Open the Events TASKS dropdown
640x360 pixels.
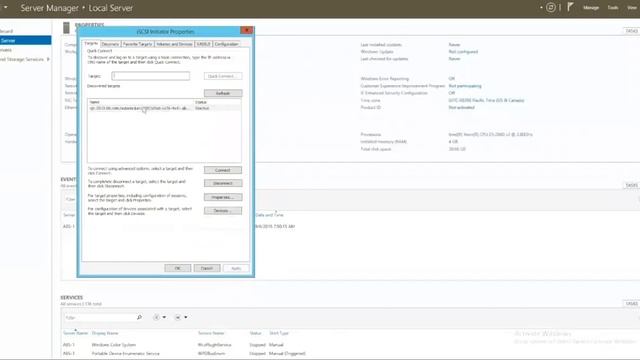pos(631,185)
